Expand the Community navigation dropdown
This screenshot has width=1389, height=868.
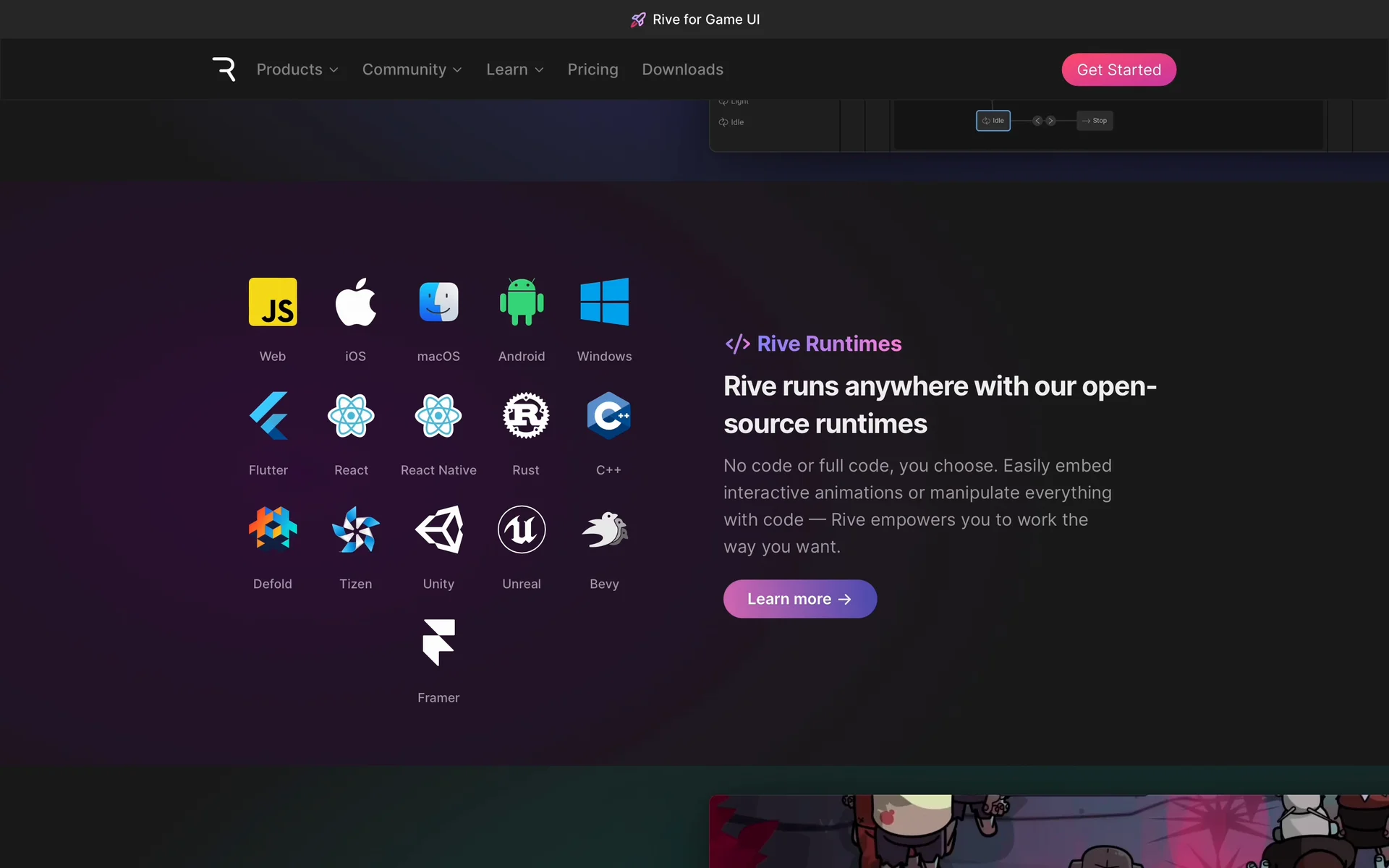412,69
